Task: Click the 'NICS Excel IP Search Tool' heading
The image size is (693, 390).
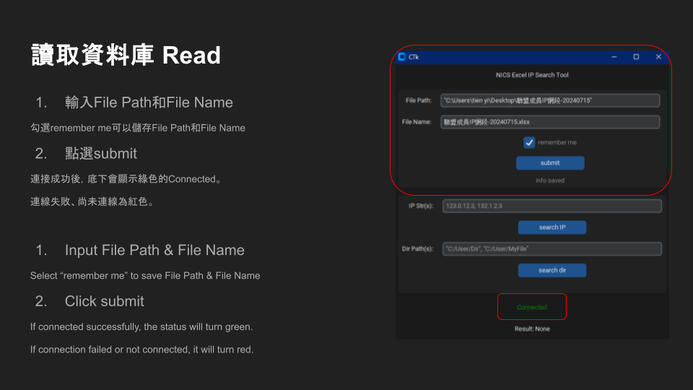Action: 532,75
